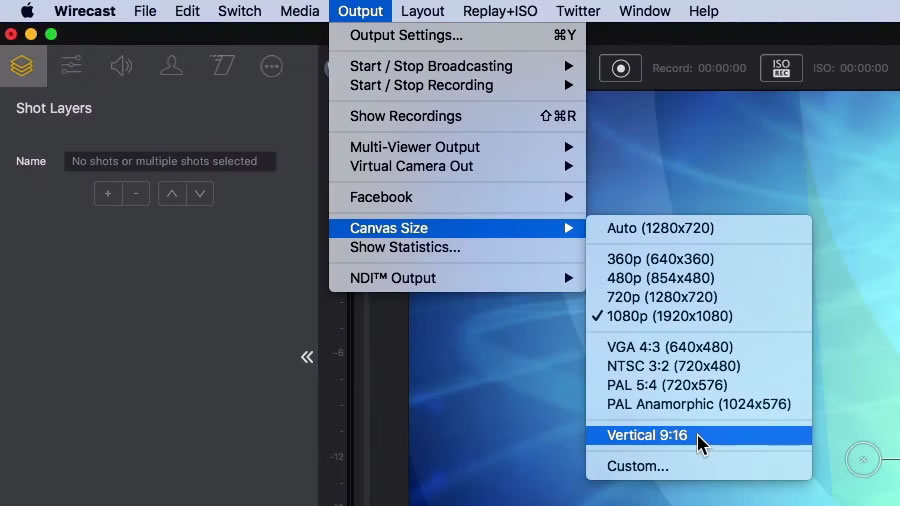The height and width of the screenshot is (506, 900).
Task: Choose Output Settings... from the menu
Action: click(457, 35)
